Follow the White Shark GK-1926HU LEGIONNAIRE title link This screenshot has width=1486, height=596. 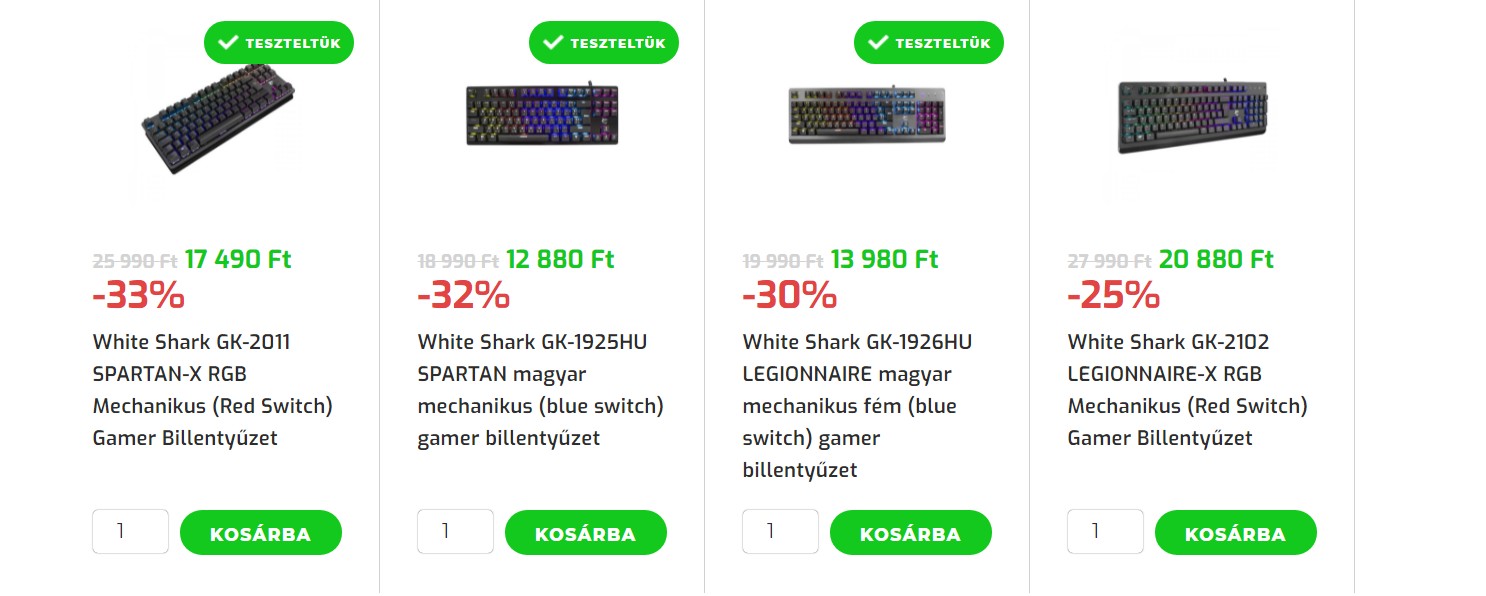[x=856, y=406]
